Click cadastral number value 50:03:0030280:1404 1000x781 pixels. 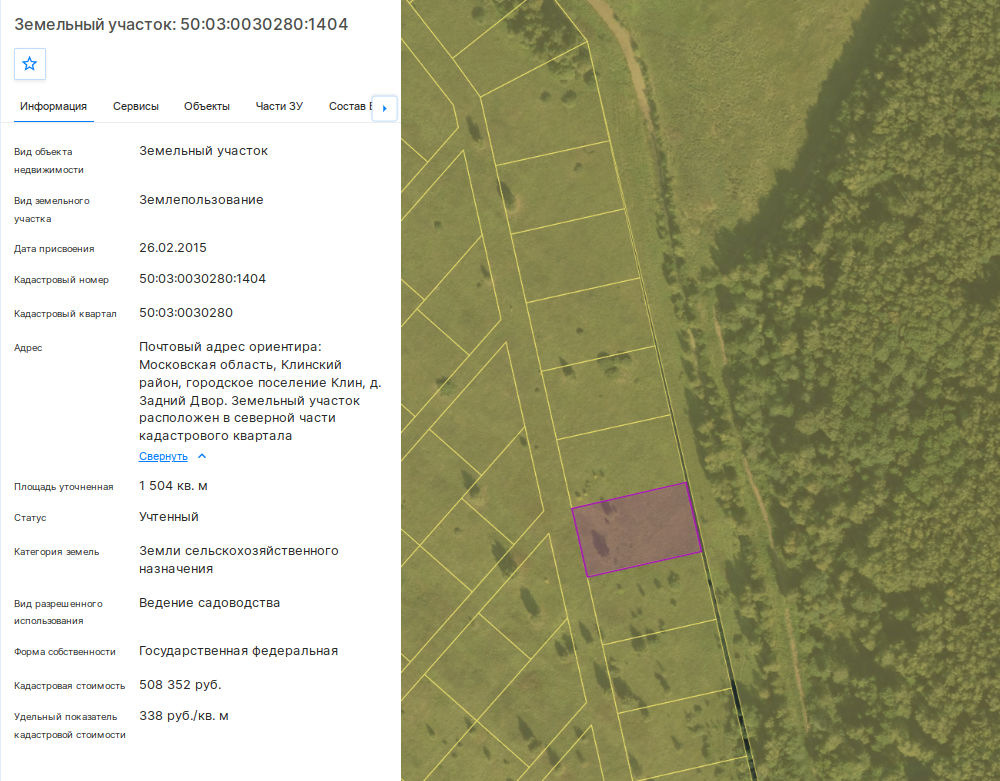[202, 279]
